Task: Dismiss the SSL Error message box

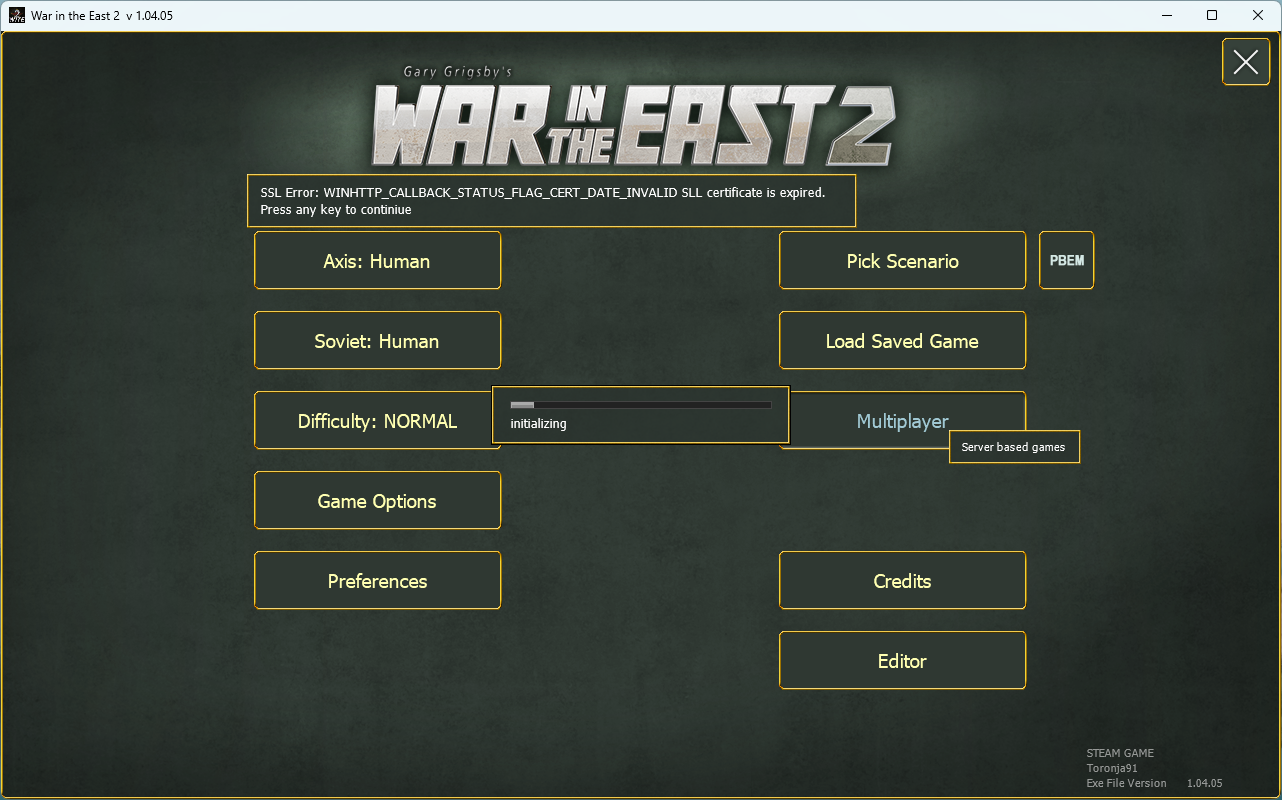Action: (552, 201)
